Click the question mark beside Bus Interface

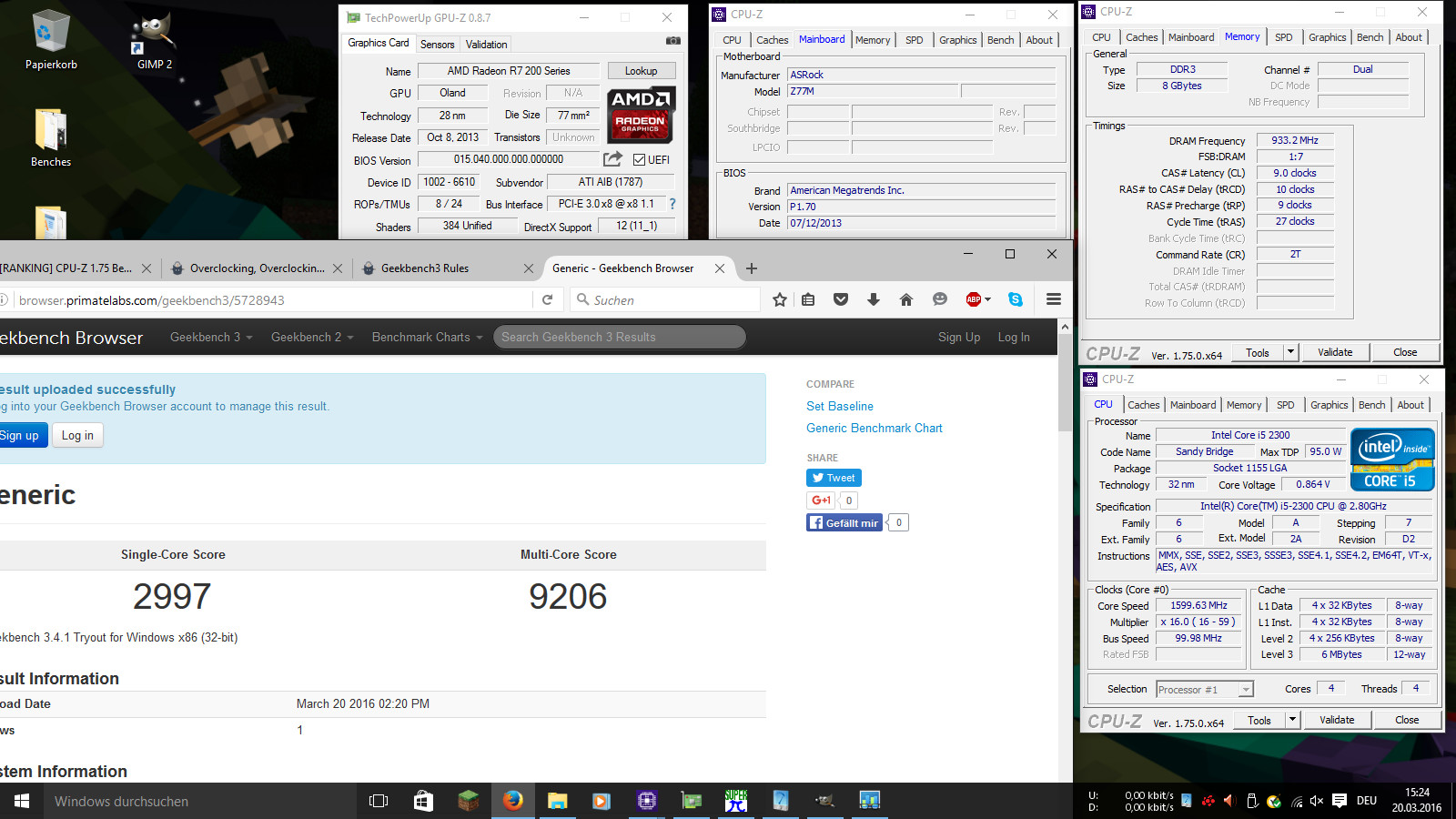coord(672,204)
